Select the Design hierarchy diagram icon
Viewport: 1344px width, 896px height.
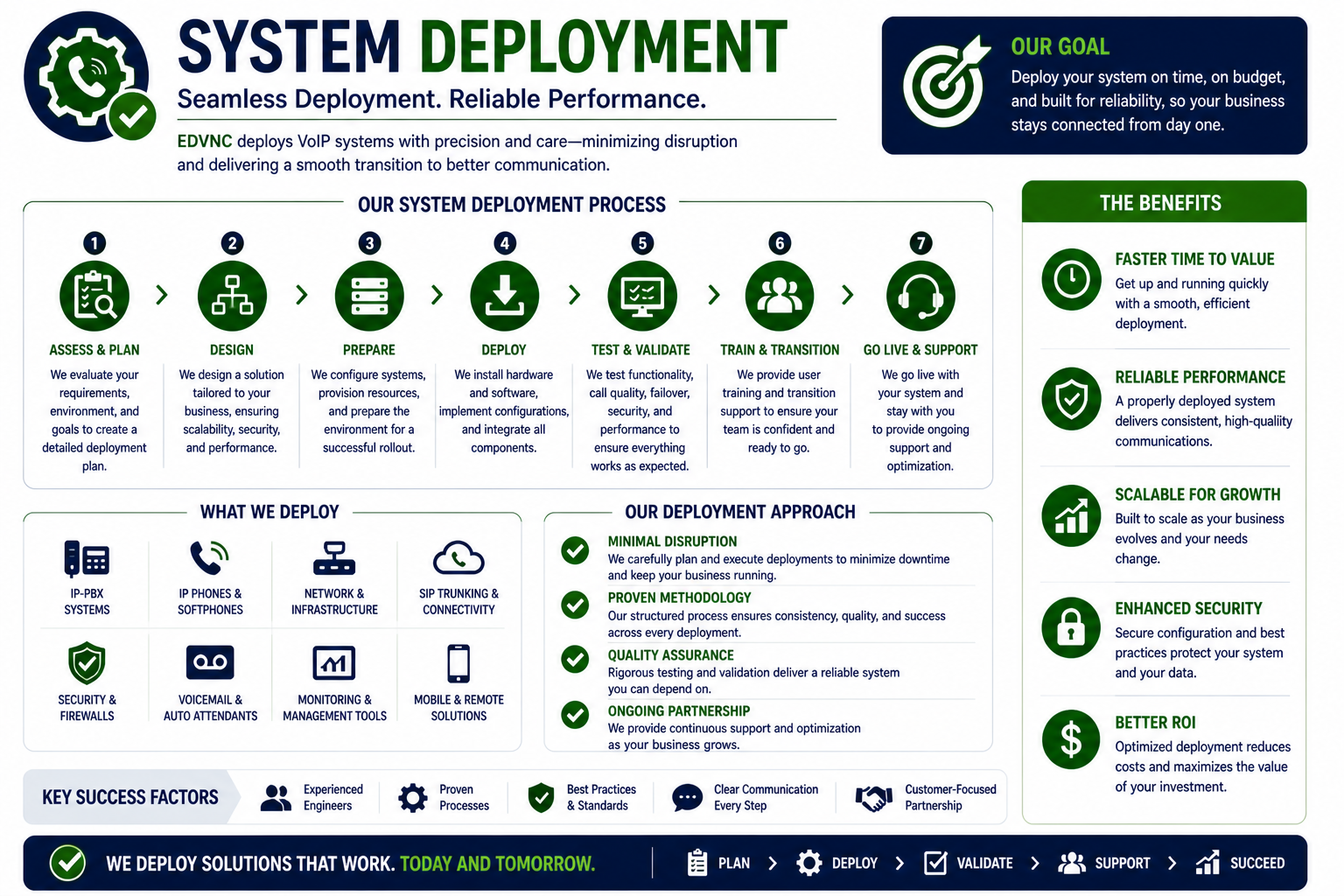[x=232, y=296]
